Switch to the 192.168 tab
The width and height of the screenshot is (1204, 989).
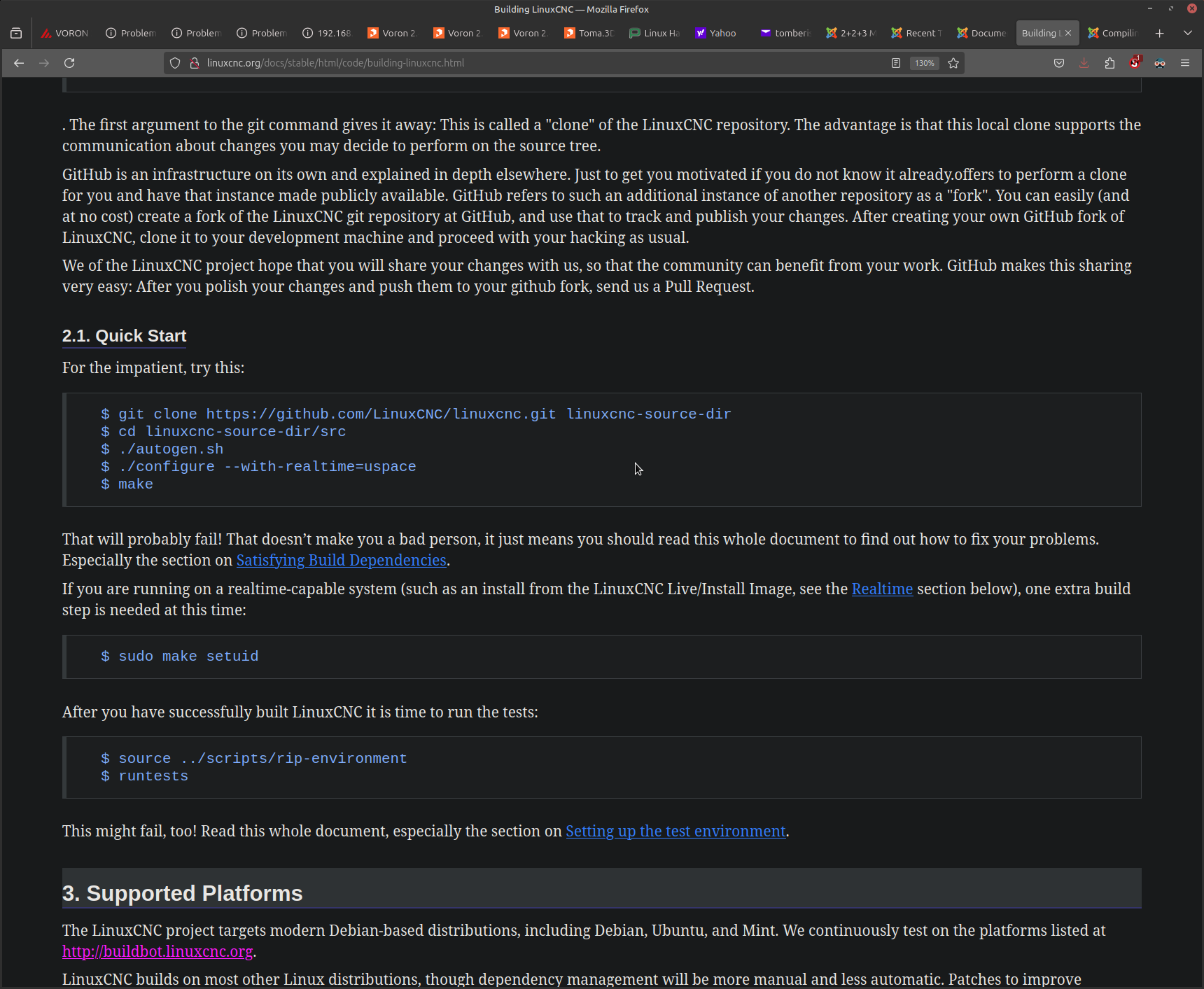[x=327, y=33]
